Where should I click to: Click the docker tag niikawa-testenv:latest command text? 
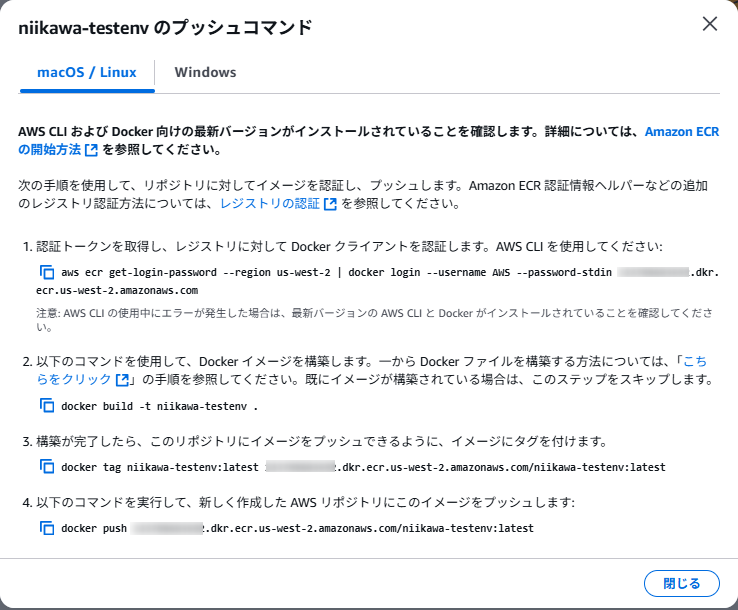pos(363,467)
